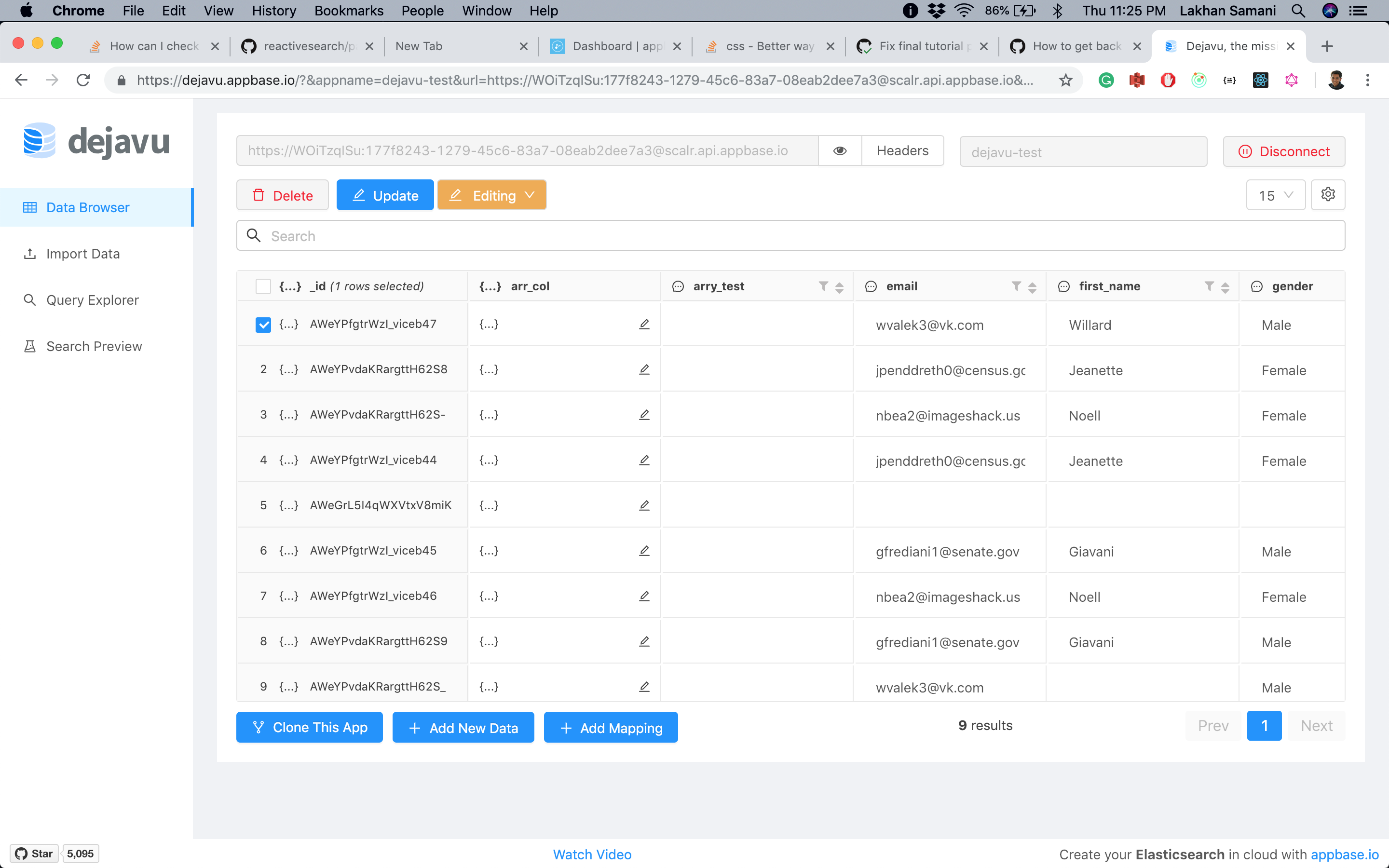Click inside the Search input field
Screen dimensions: 1389x868
click(517, 235)
